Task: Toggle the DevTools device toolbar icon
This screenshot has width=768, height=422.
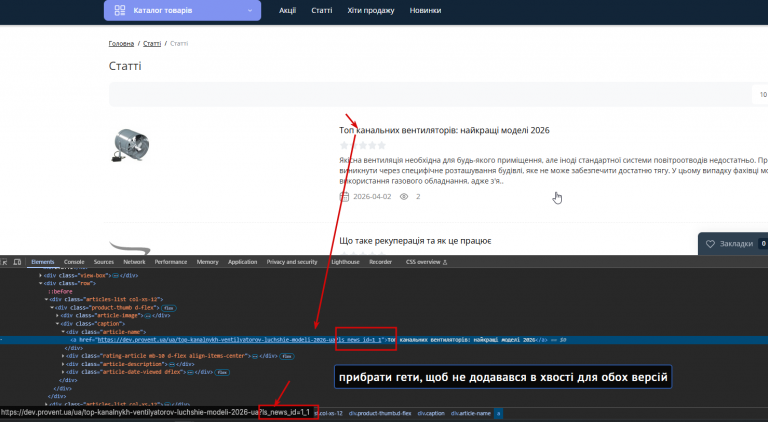Action: pyautogui.click(x=17, y=262)
